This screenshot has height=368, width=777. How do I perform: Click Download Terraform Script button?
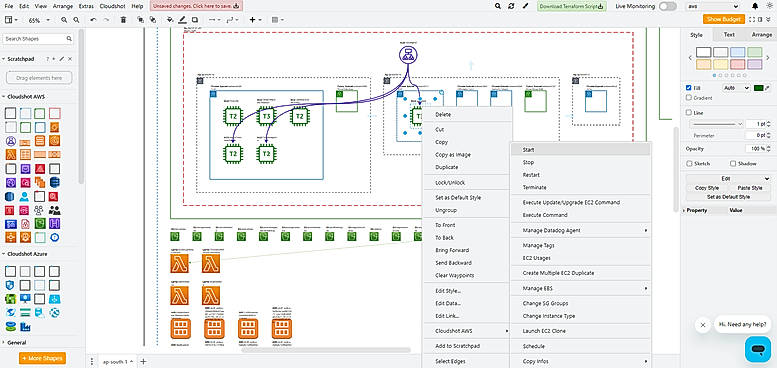pos(572,6)
